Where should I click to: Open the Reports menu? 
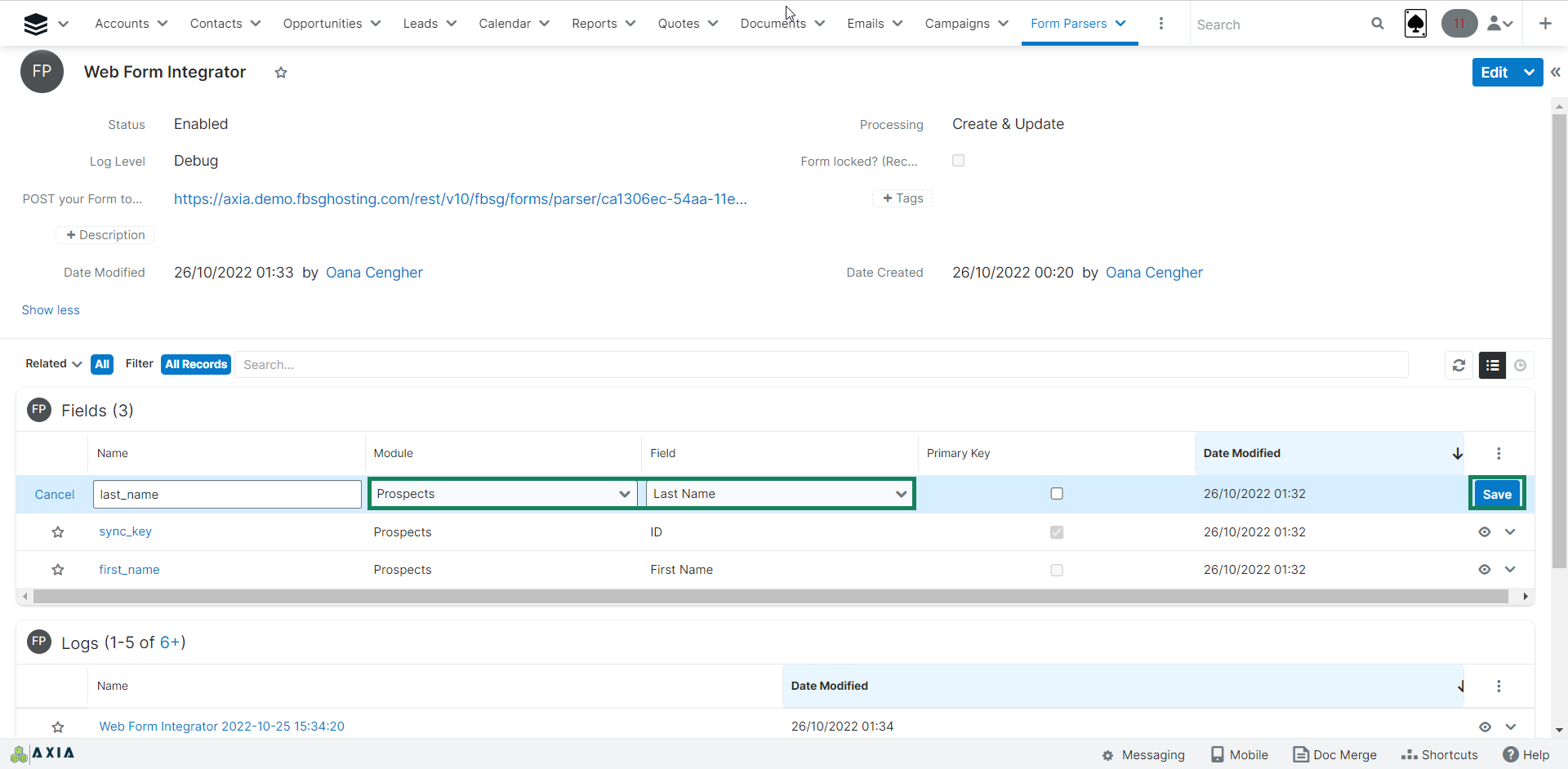603,24
